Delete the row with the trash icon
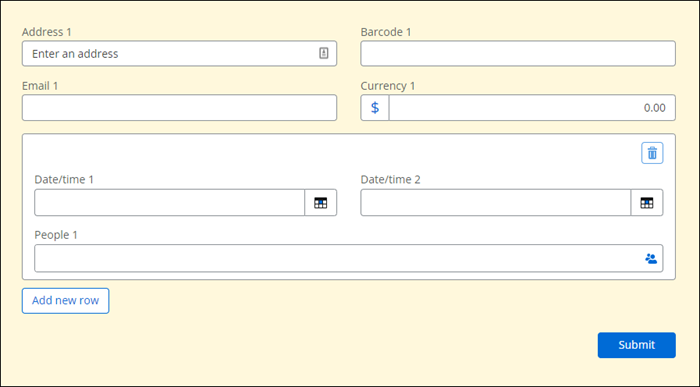The image size is (700, 387). (x=652, y=153)
